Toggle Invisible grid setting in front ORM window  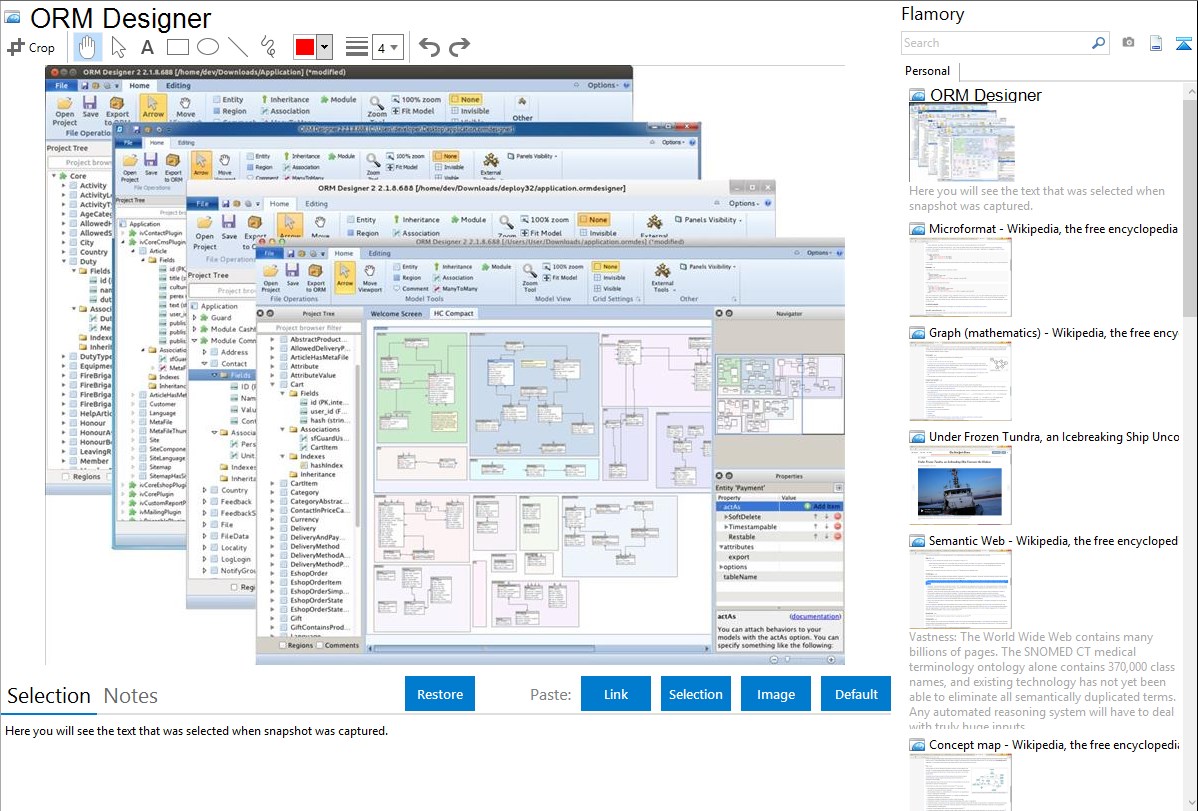pyautogui.click(x=609, y=277)
